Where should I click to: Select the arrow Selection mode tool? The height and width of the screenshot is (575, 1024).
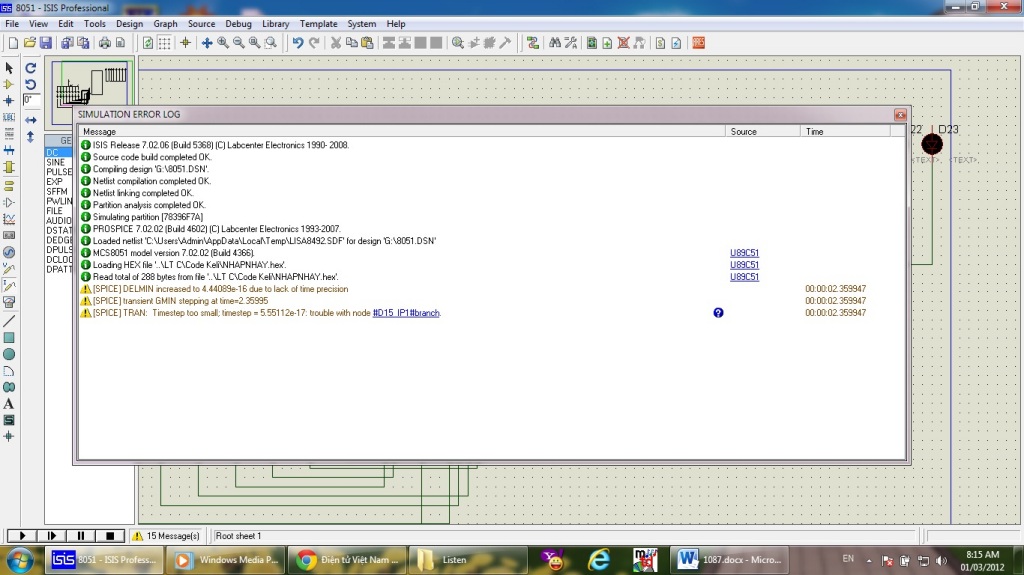(9, 68)
